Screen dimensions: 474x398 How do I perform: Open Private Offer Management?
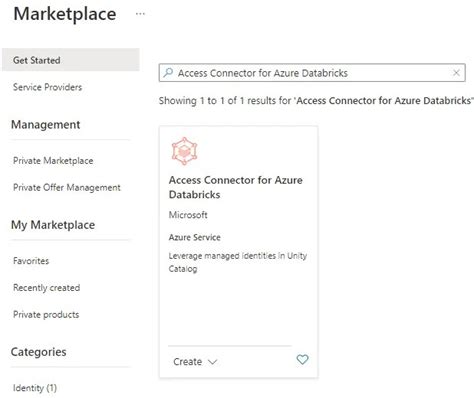click(x=67, y=188)
